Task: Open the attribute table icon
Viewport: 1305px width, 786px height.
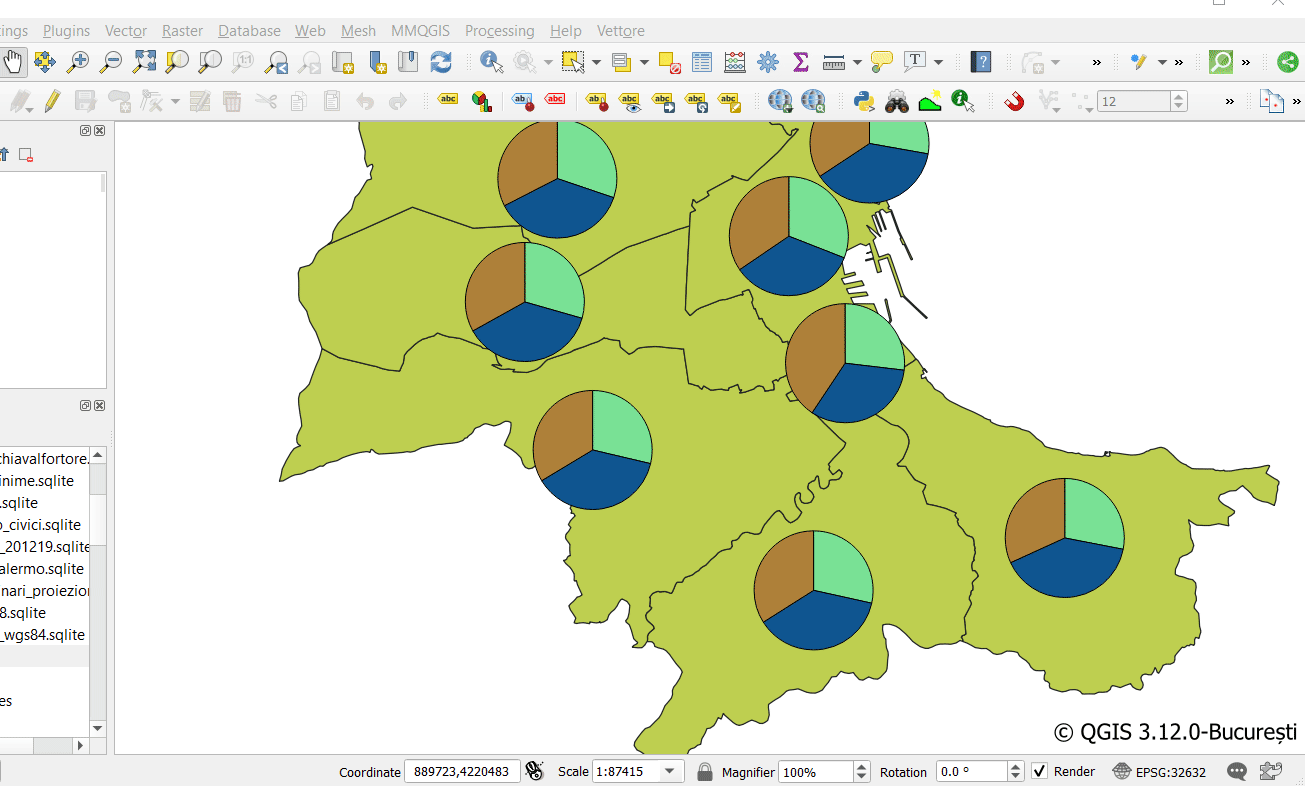Action: point(702,62)
